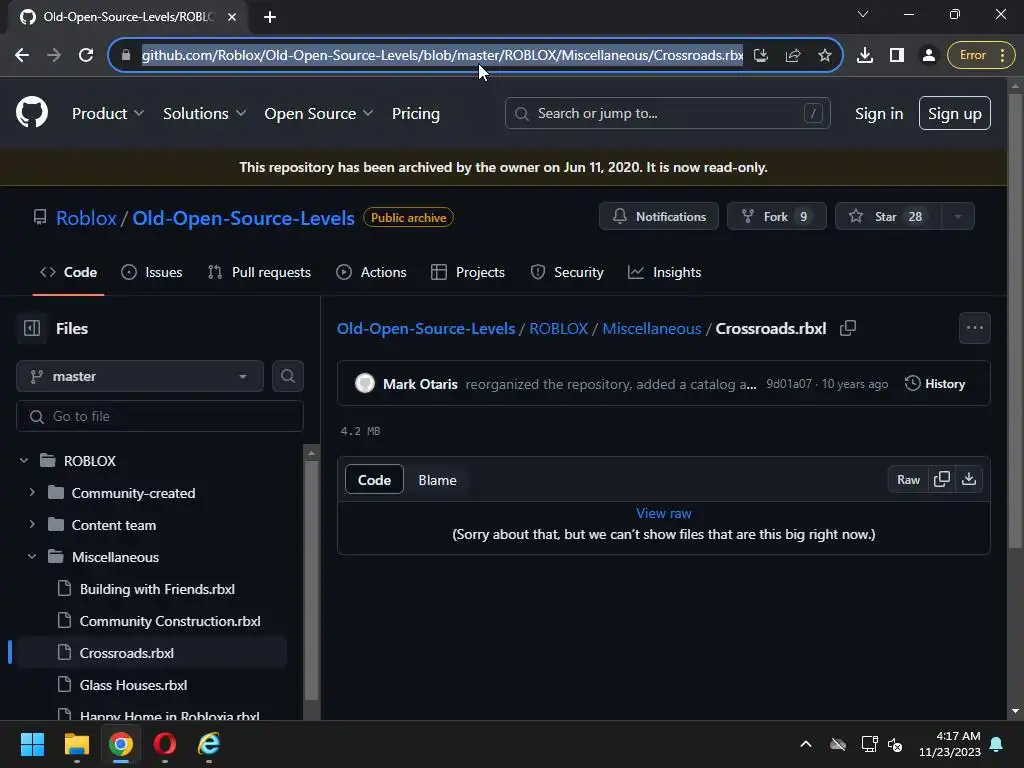The image size is (1024, 768).
Task: Switch to the Issues tab
Action: tap(152, 272)
